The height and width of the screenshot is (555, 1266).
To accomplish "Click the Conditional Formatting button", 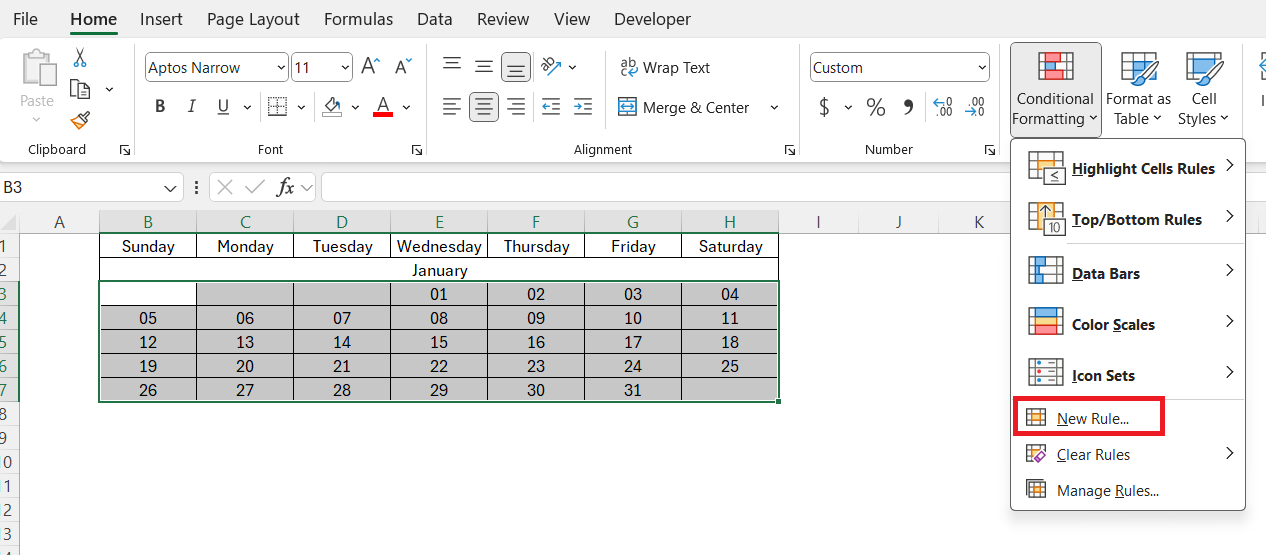I will [1055, 89].
